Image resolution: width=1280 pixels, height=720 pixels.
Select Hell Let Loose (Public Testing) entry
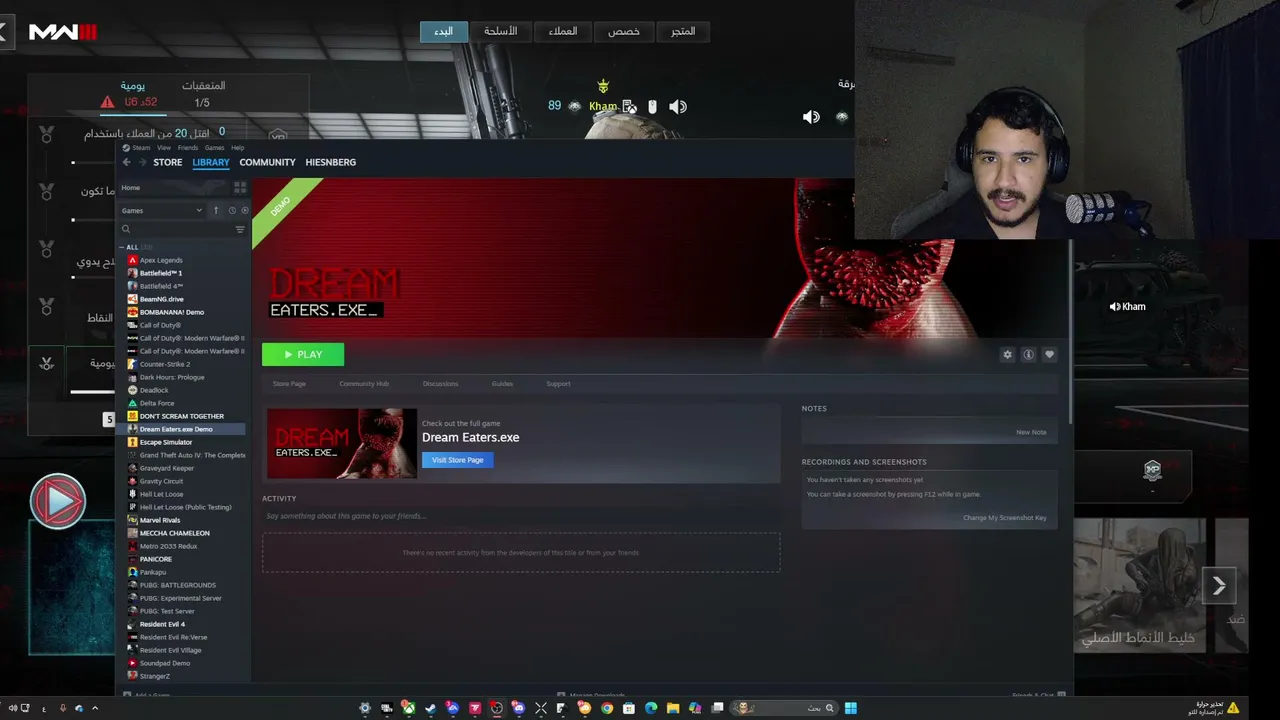point(186,507)
